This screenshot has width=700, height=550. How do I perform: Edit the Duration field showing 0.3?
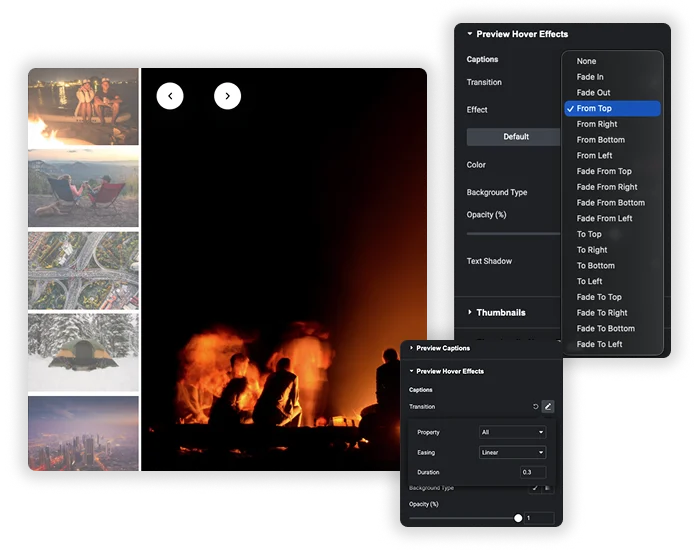[533, 472]
